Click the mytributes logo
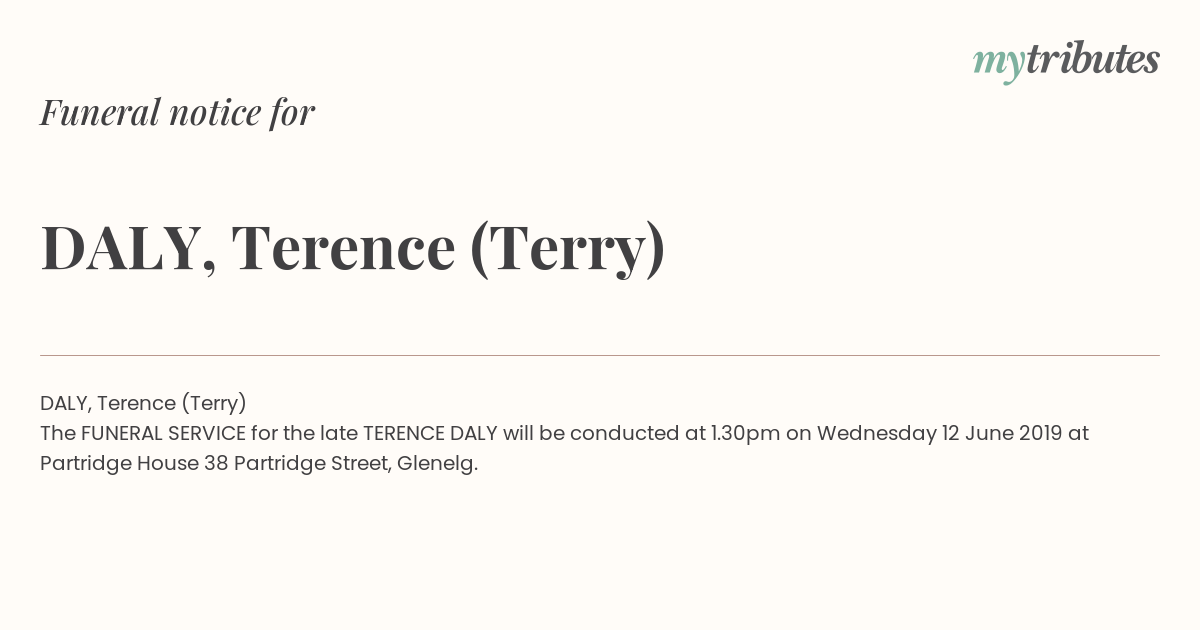Viewport: 1200px width, 630px height. point(1066,61)
